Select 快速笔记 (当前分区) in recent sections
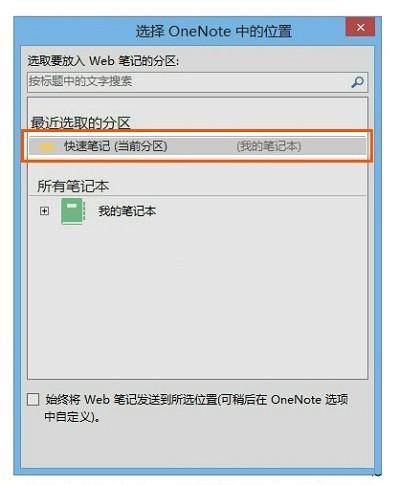 pos(197,146)
